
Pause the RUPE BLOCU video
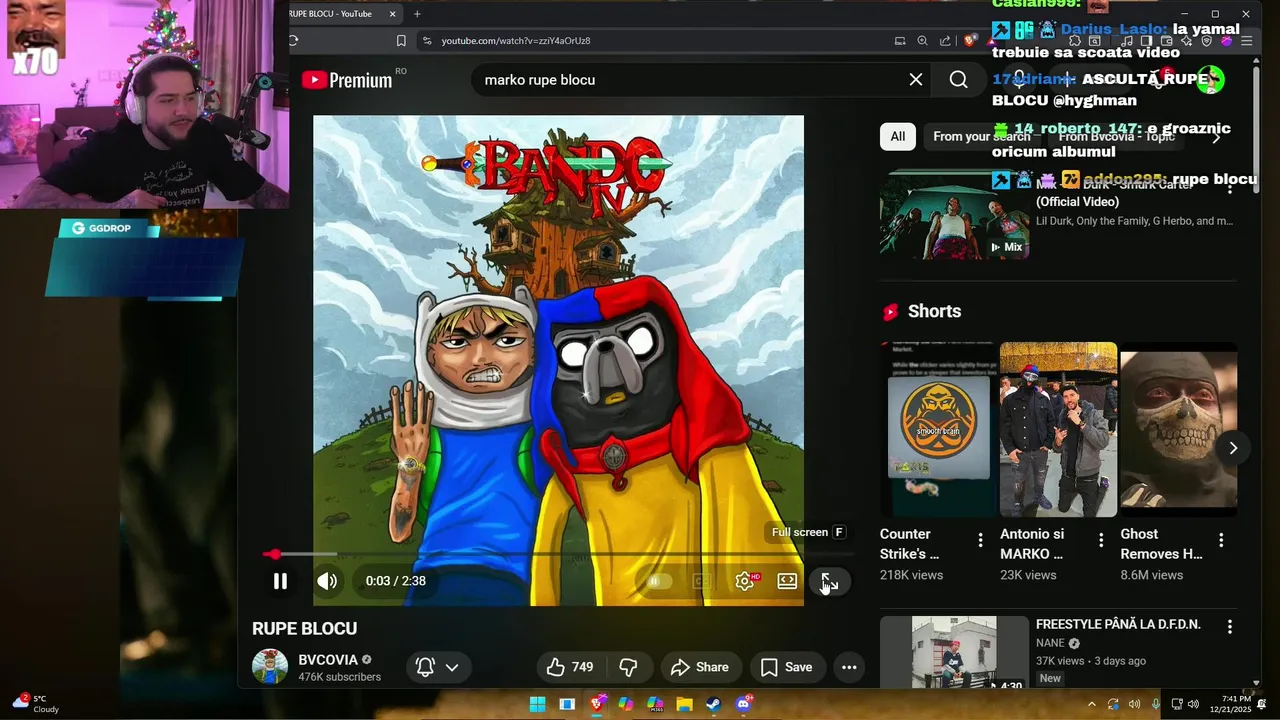280,581
